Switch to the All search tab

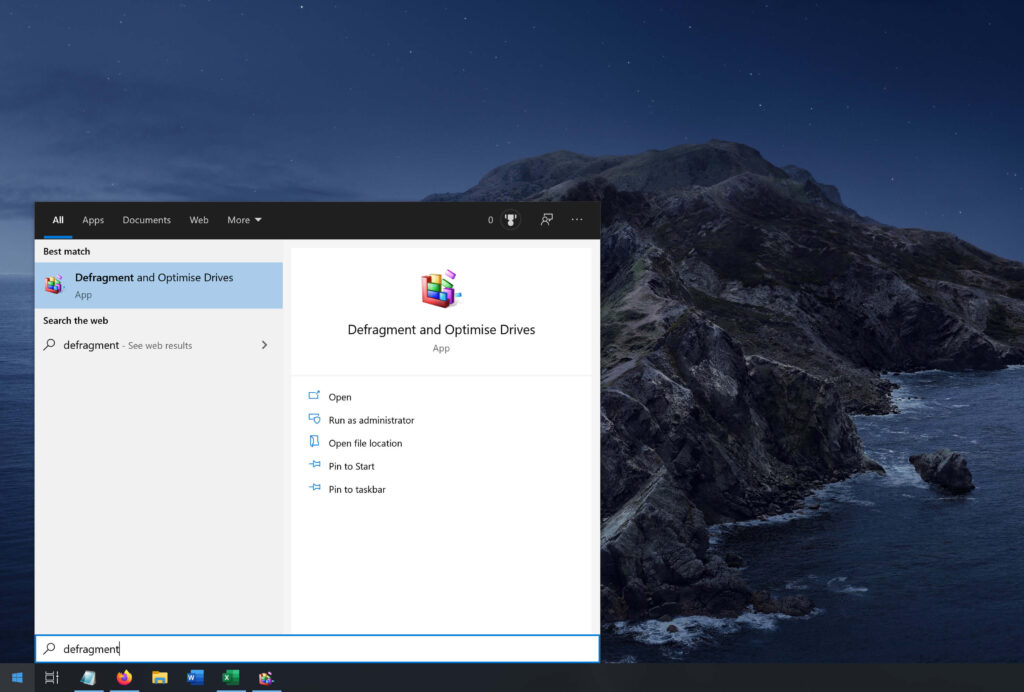58,220
